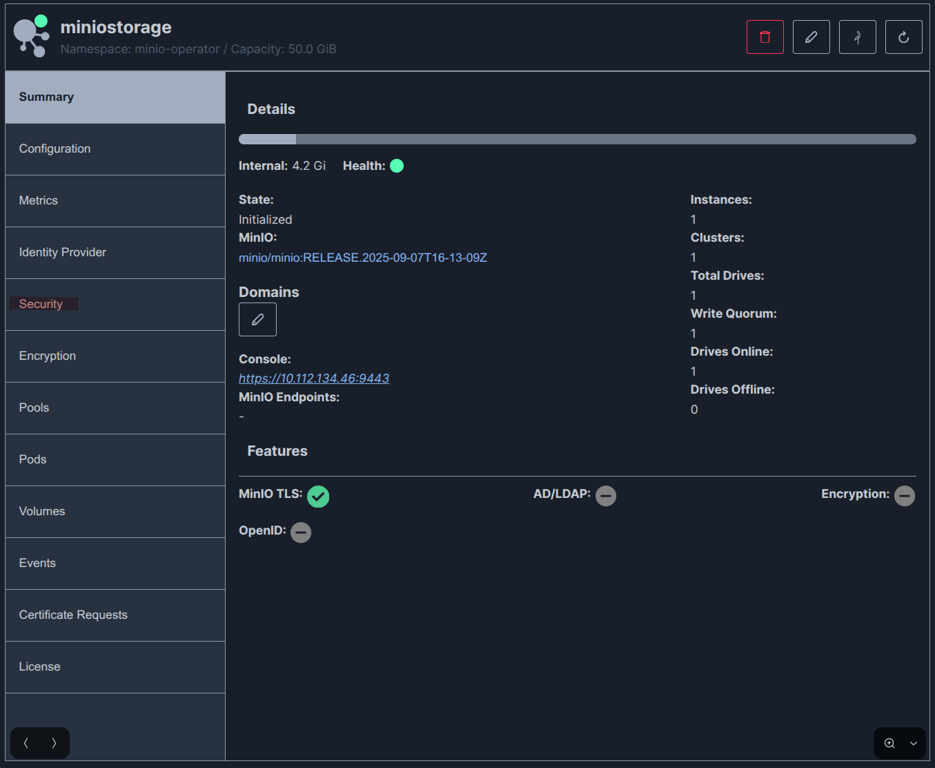The height and width of the screenshot is (768, 935).
Task: Click the Details section heading
Action: [271, 109]
